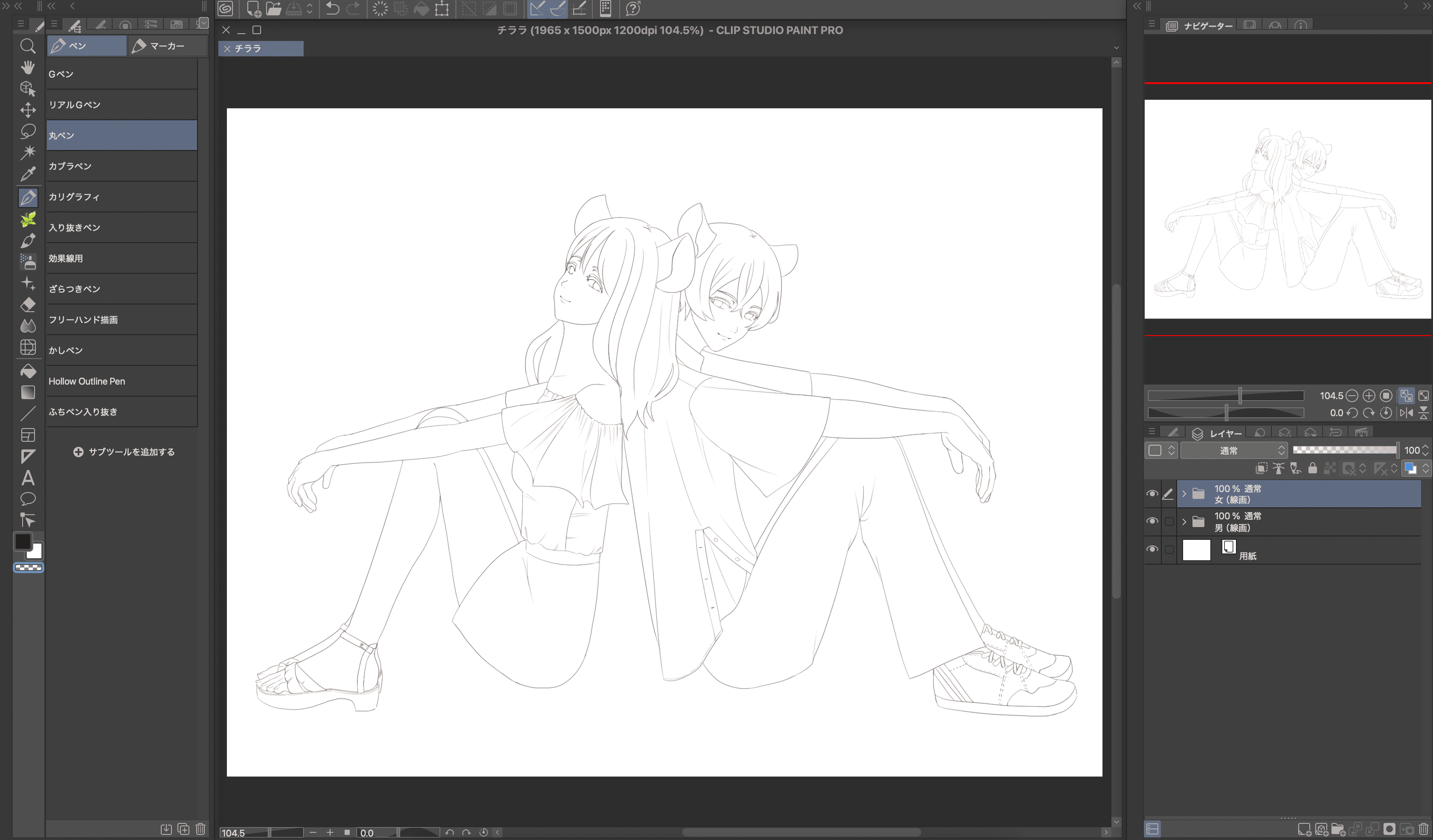The image size is (1433, 840).
Task: Click サブツールを追加する button
Action: 124,452
